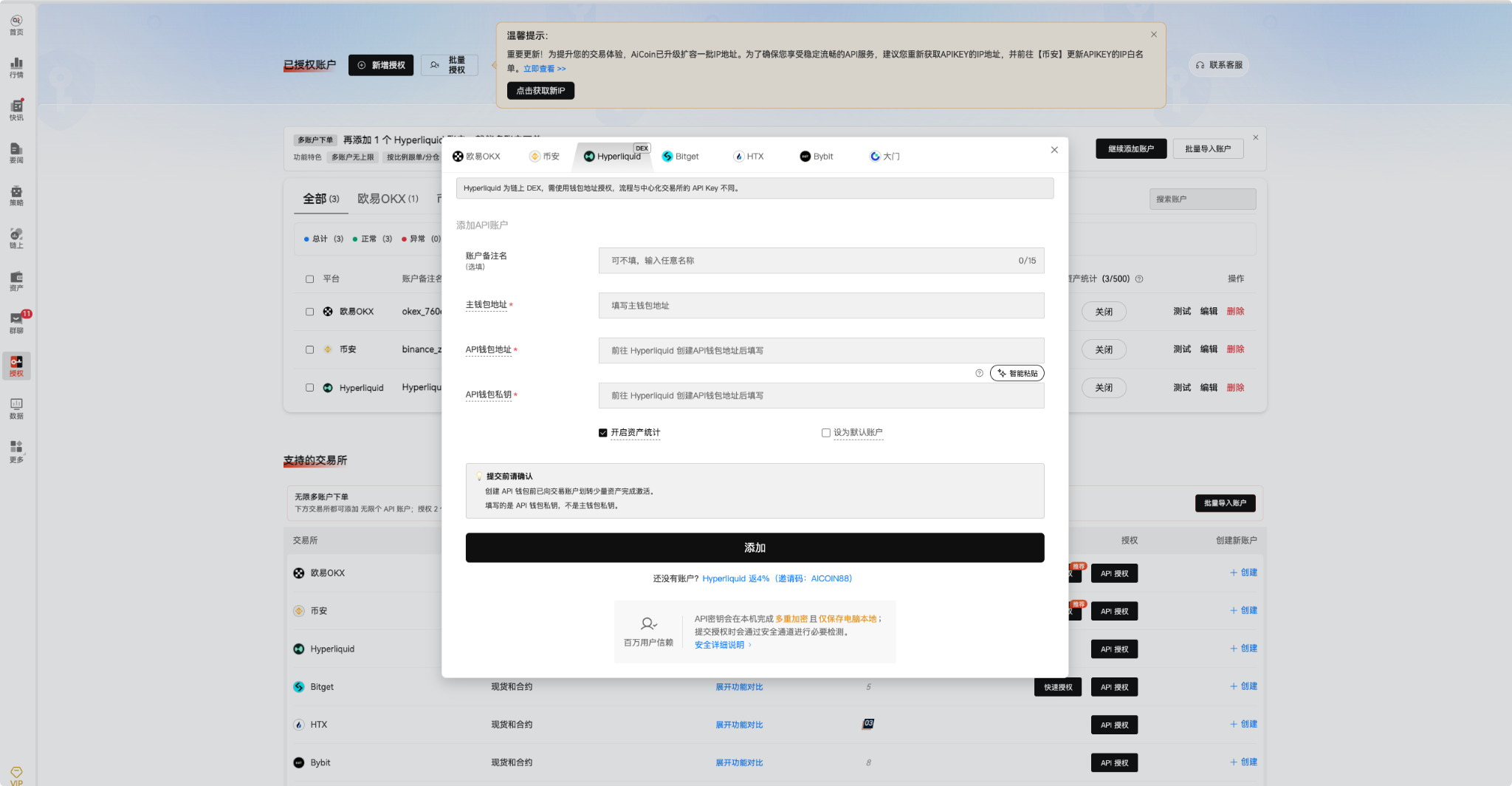Open the 立即查看 >> link

[x=545, y=69]
